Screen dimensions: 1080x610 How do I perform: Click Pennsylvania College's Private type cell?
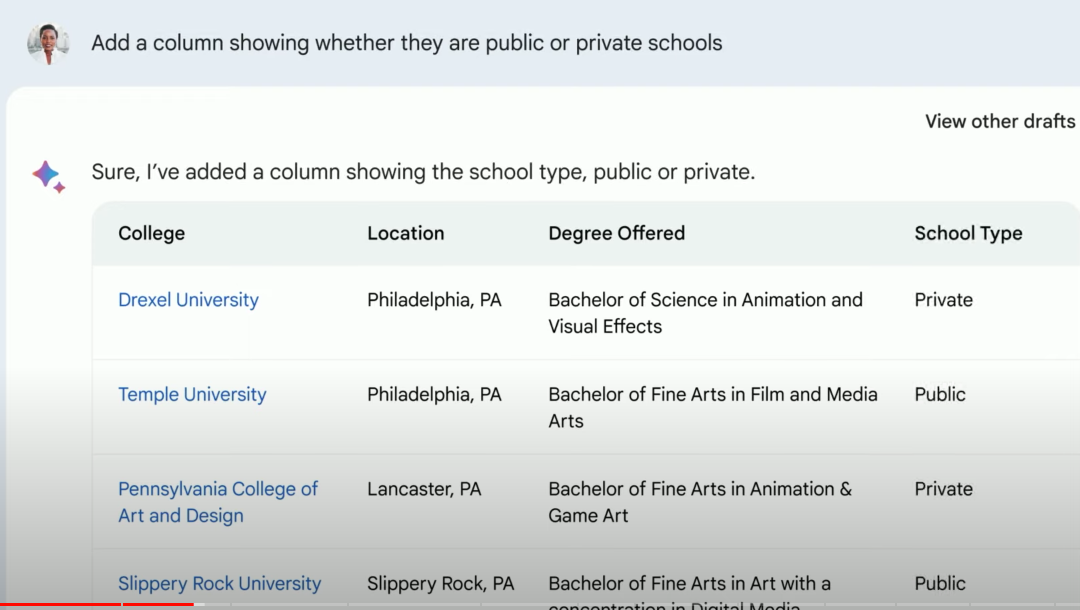944,490
